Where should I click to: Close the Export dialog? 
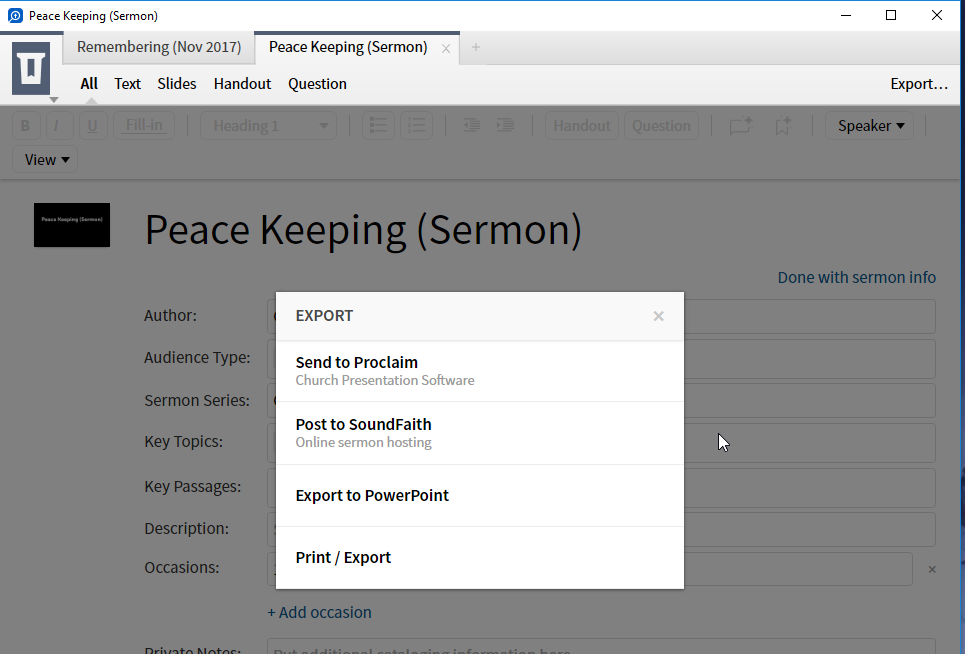(659, 316)
